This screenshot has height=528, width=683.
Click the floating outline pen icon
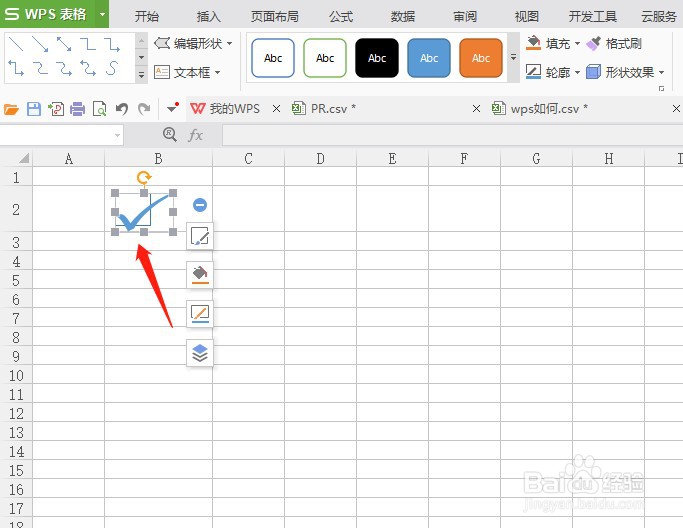coord(200,313)
